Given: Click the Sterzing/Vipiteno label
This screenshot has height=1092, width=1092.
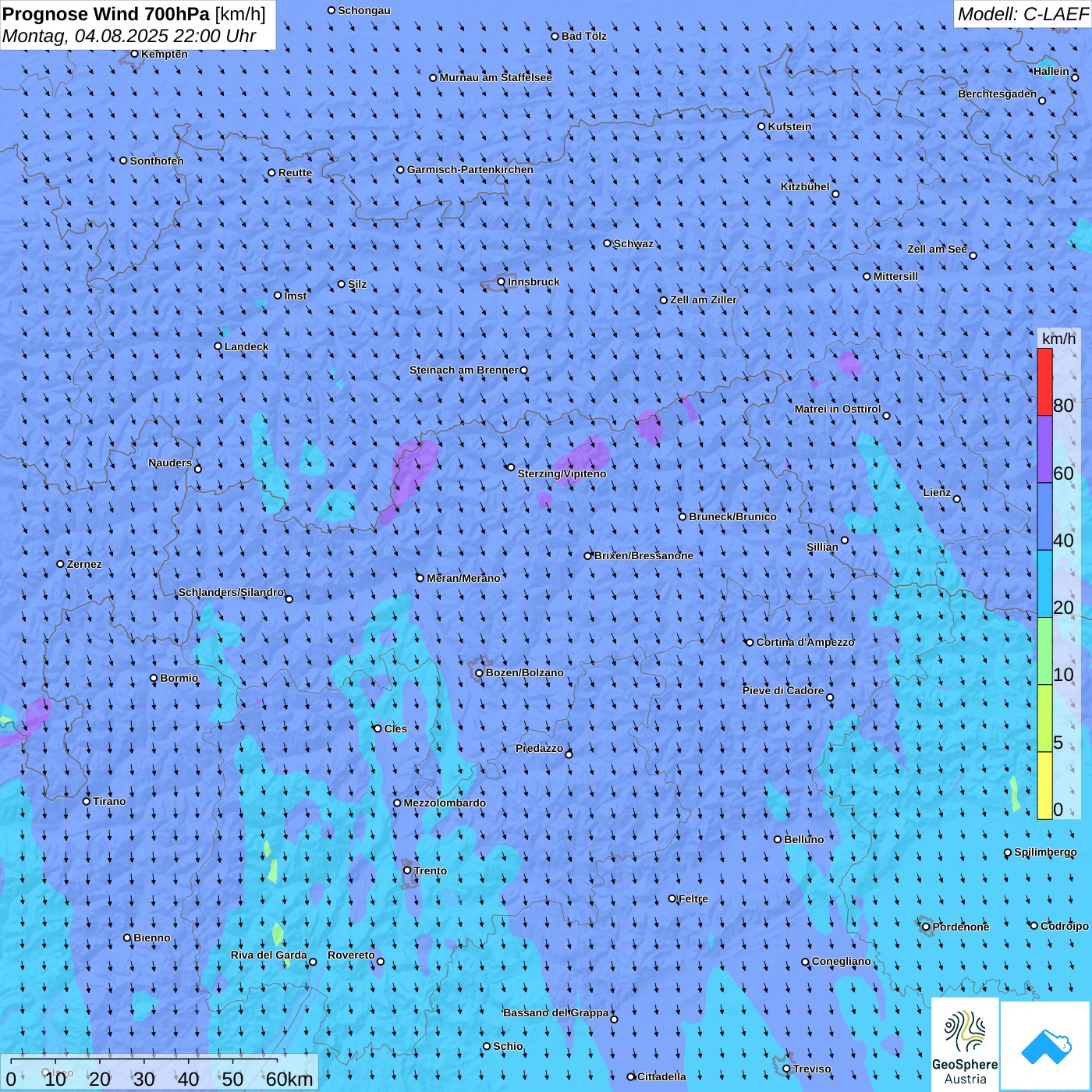Looking at the screenshot, I should point(562,473).
